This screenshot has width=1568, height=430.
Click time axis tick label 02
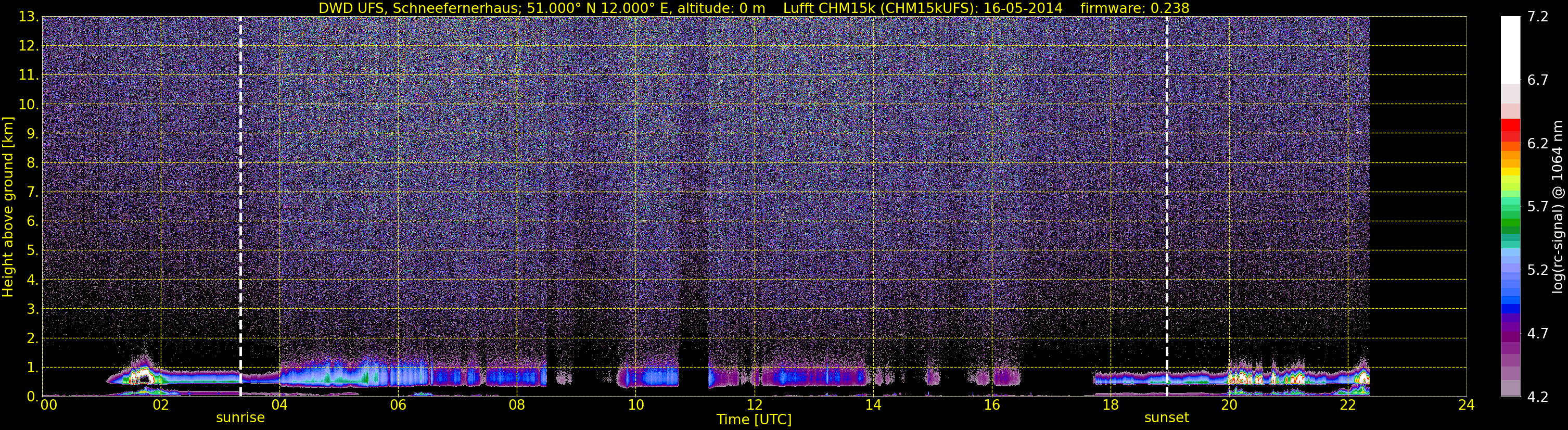161,405
